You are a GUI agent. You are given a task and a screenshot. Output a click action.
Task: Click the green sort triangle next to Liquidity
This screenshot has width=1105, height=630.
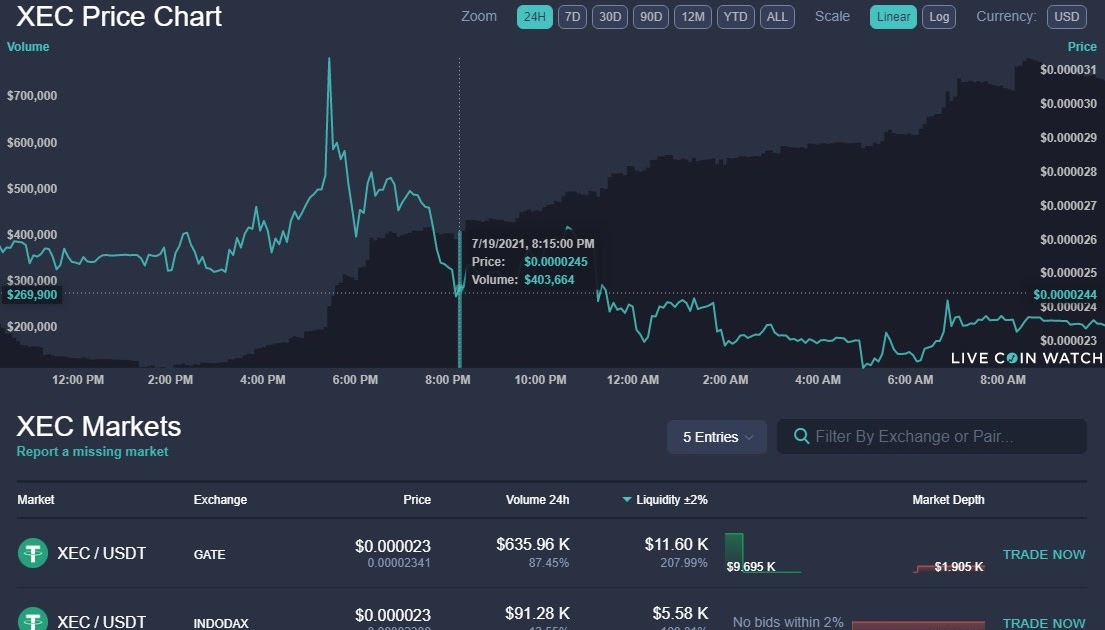coord(626,500)
